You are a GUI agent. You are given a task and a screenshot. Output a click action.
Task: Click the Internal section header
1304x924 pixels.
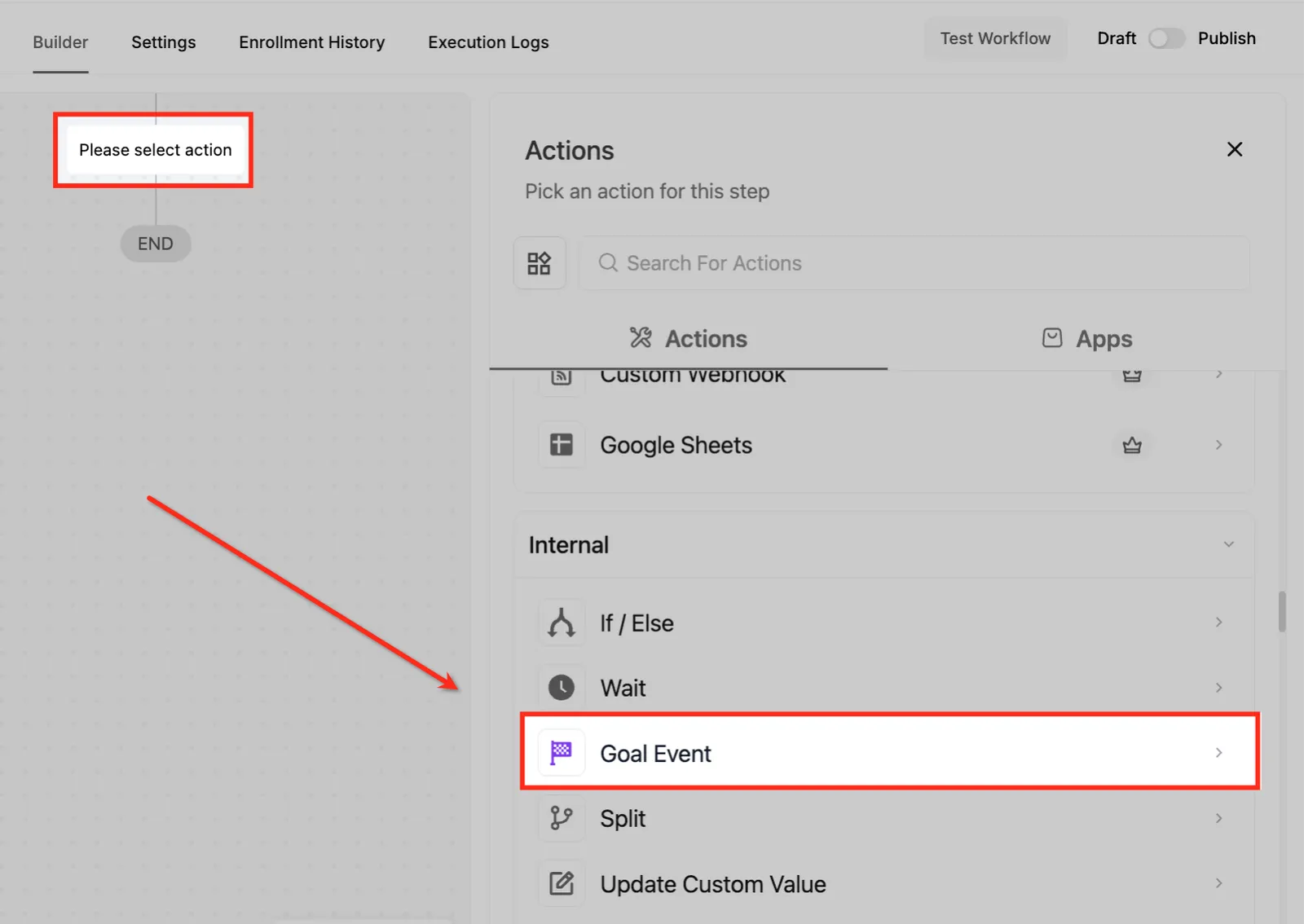pos(883,545)
